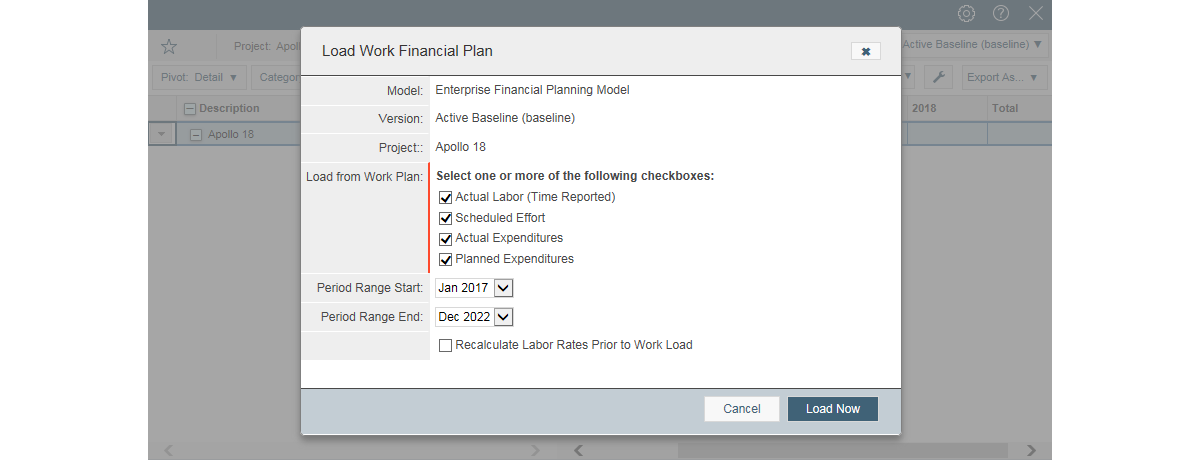Uncheck Planned Expenditures
The height and width of the screenshot is (460, 1200).
(x=446, y=259)
